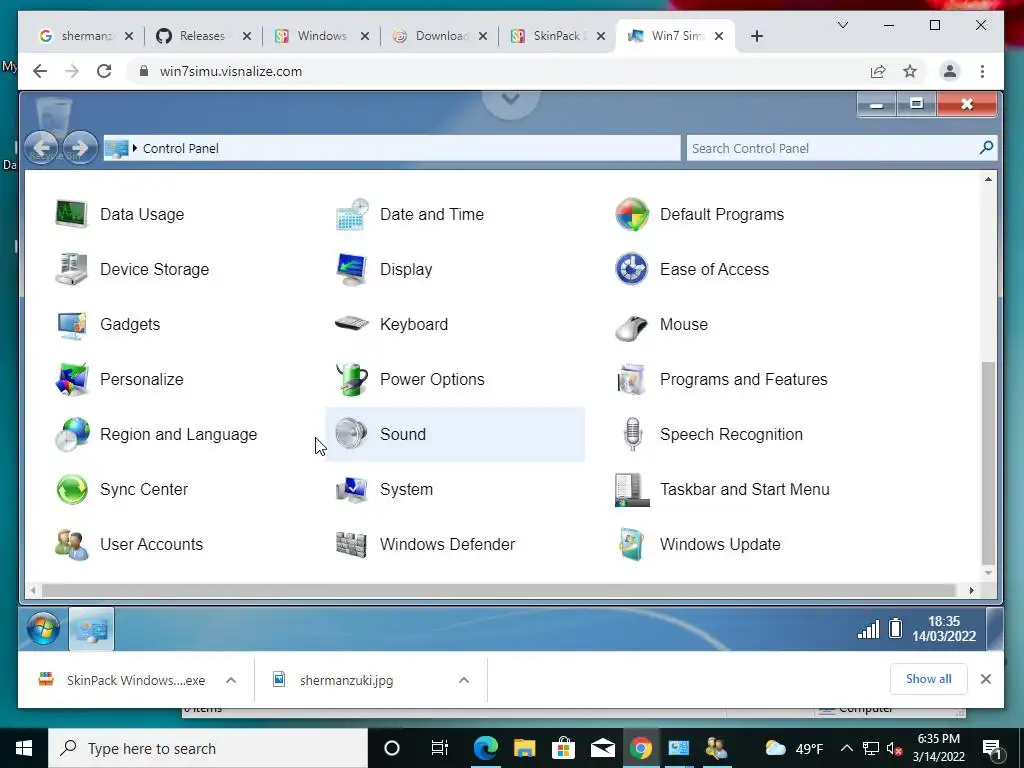Show hidden Windows system tray icons
1024x768 pixels.
click(x=846, y=748)
